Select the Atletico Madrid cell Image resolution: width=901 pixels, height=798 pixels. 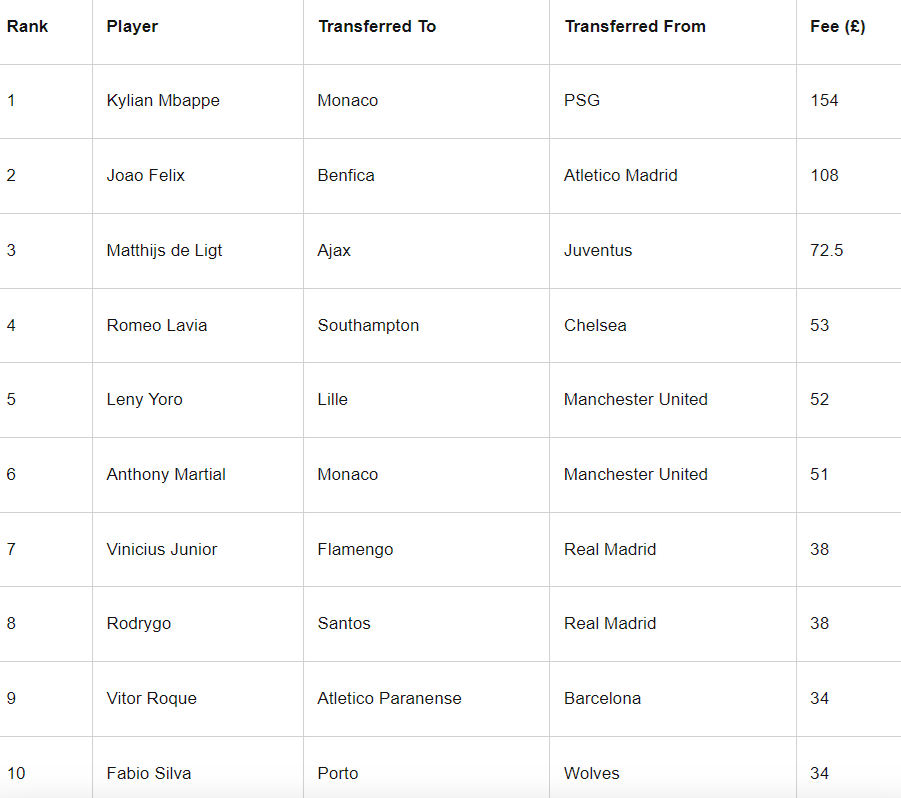tap(621, 176)
